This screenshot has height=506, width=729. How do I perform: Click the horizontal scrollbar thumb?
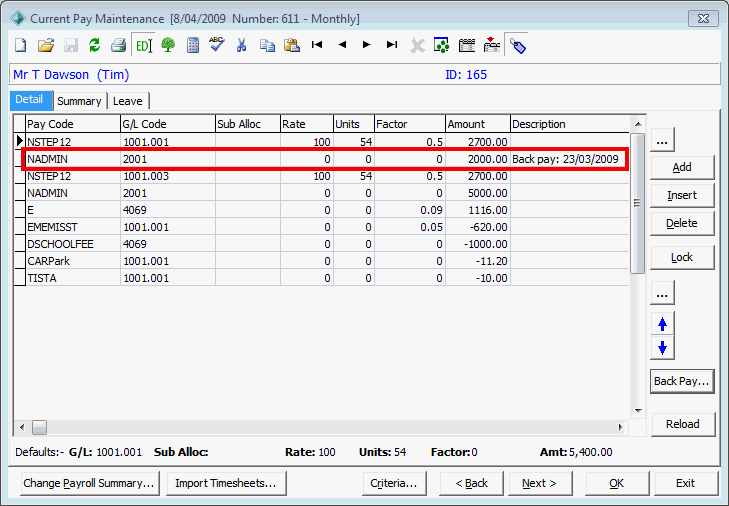(40, 427)
